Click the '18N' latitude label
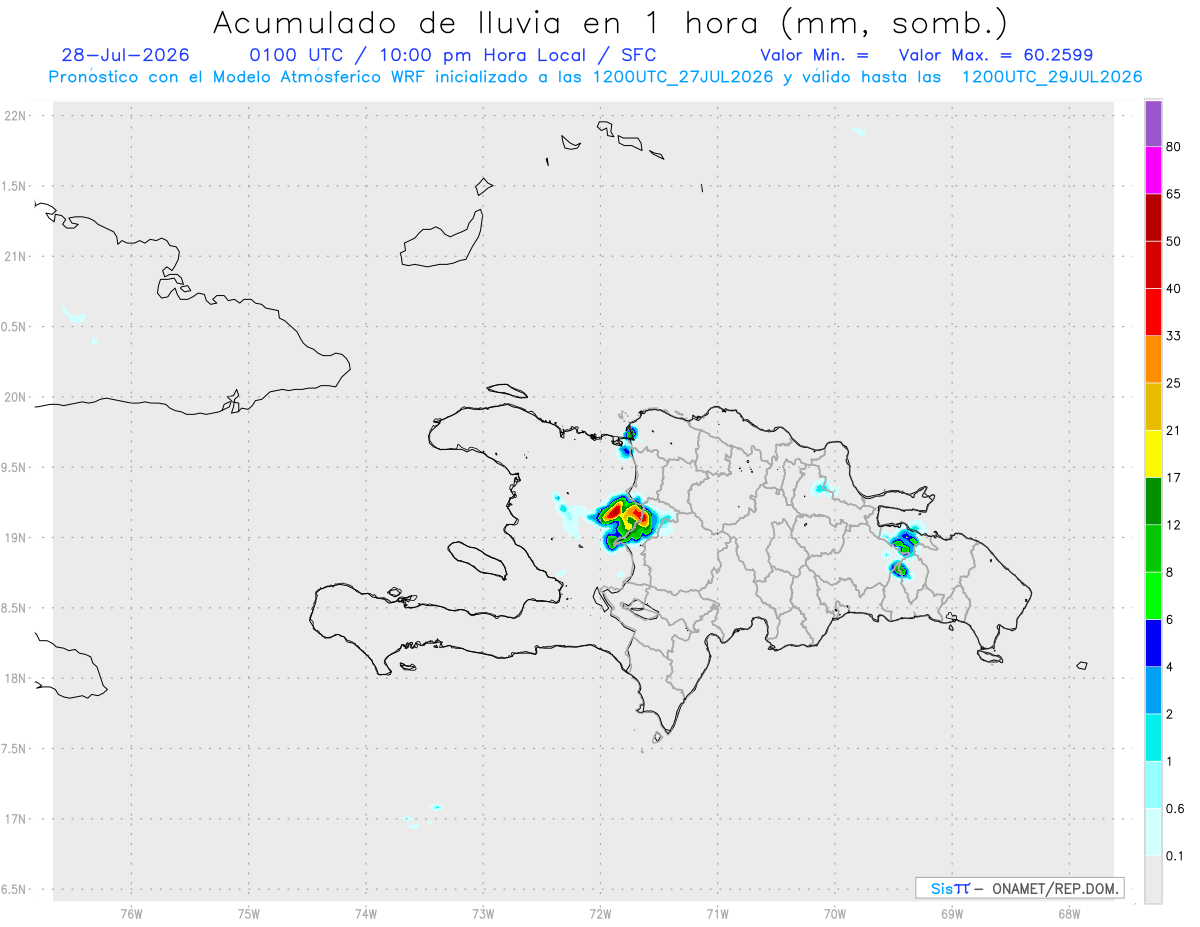The height and width of the screenshot is (927, 1200). [16, 678]
